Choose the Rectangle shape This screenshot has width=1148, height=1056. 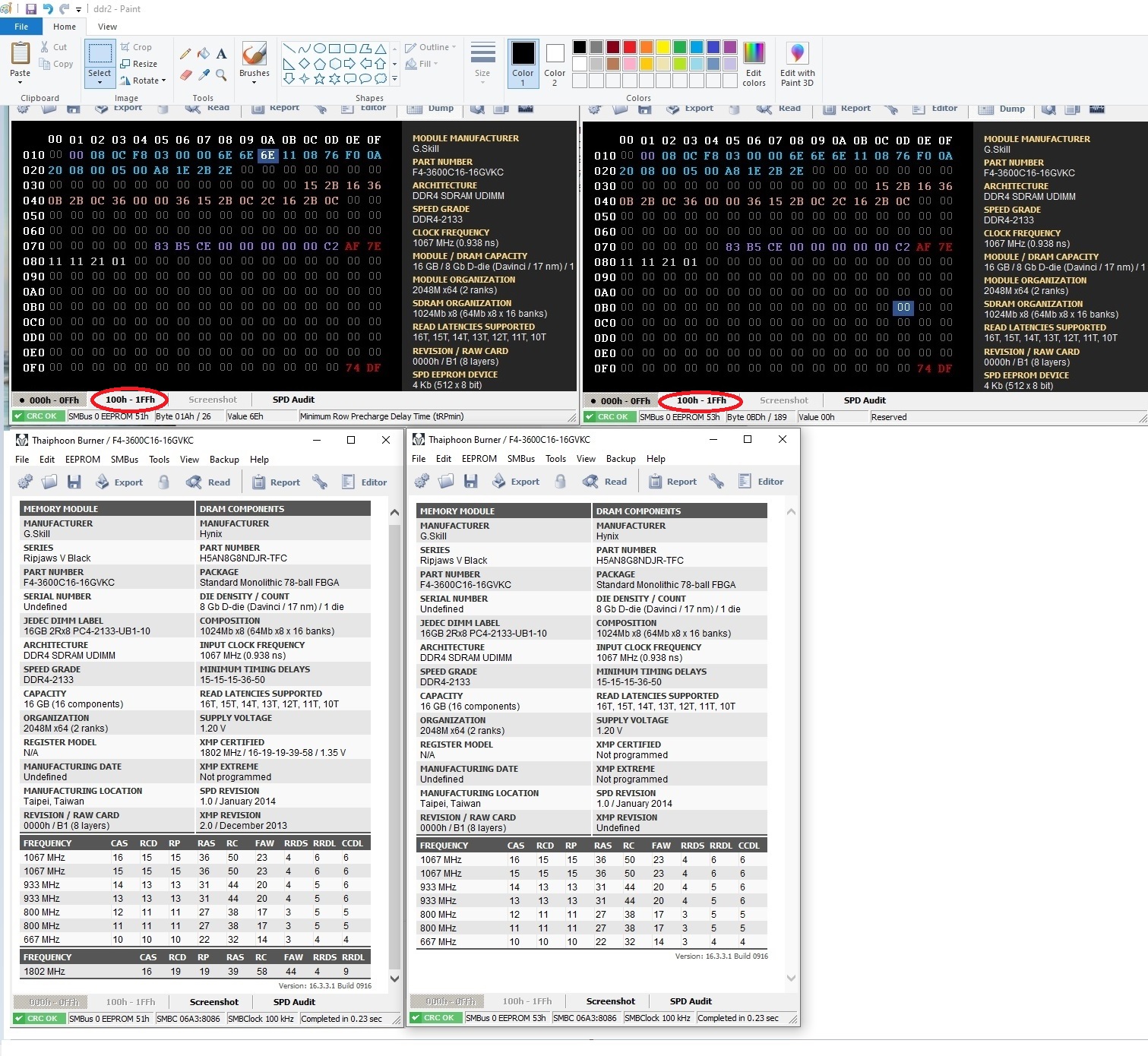[335, 49]
